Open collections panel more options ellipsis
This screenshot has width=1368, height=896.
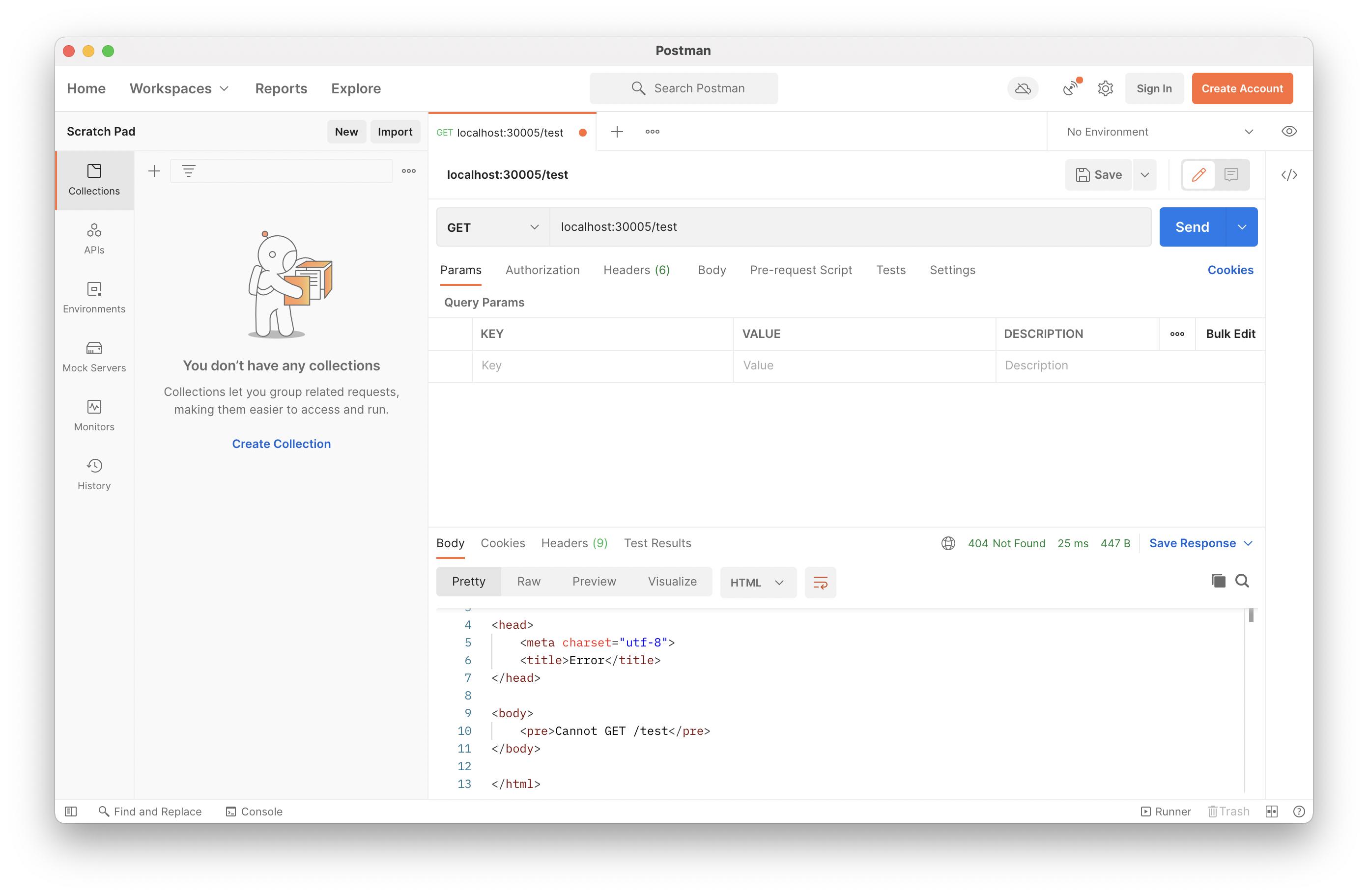pyautogui.click(x=409, y=170)
